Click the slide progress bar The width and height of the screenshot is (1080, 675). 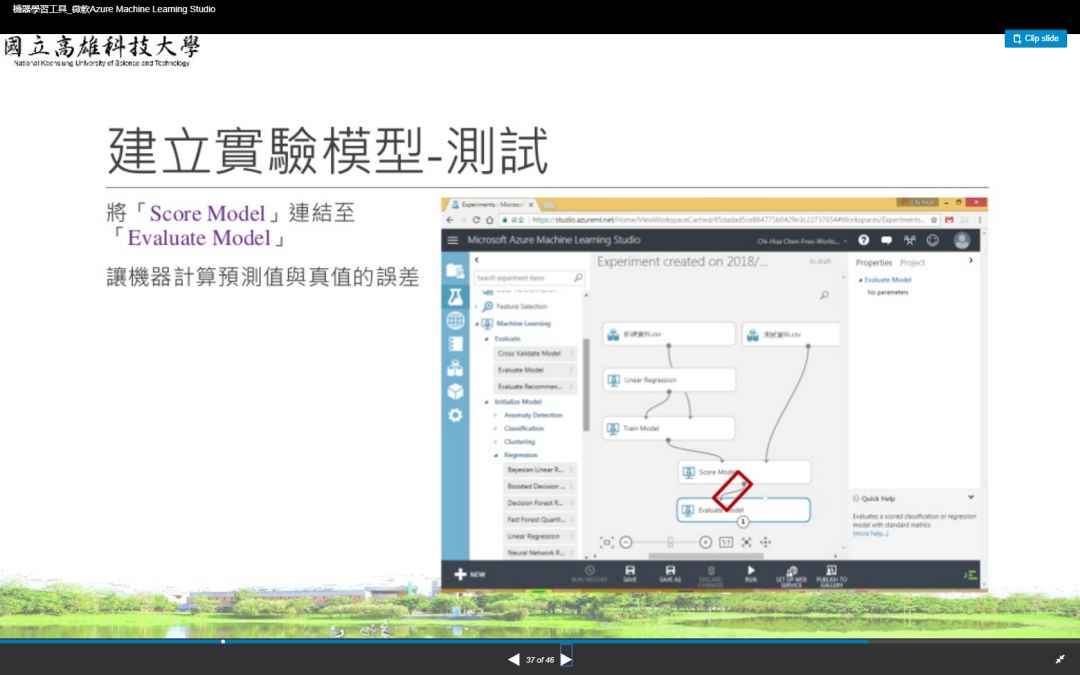540,641
